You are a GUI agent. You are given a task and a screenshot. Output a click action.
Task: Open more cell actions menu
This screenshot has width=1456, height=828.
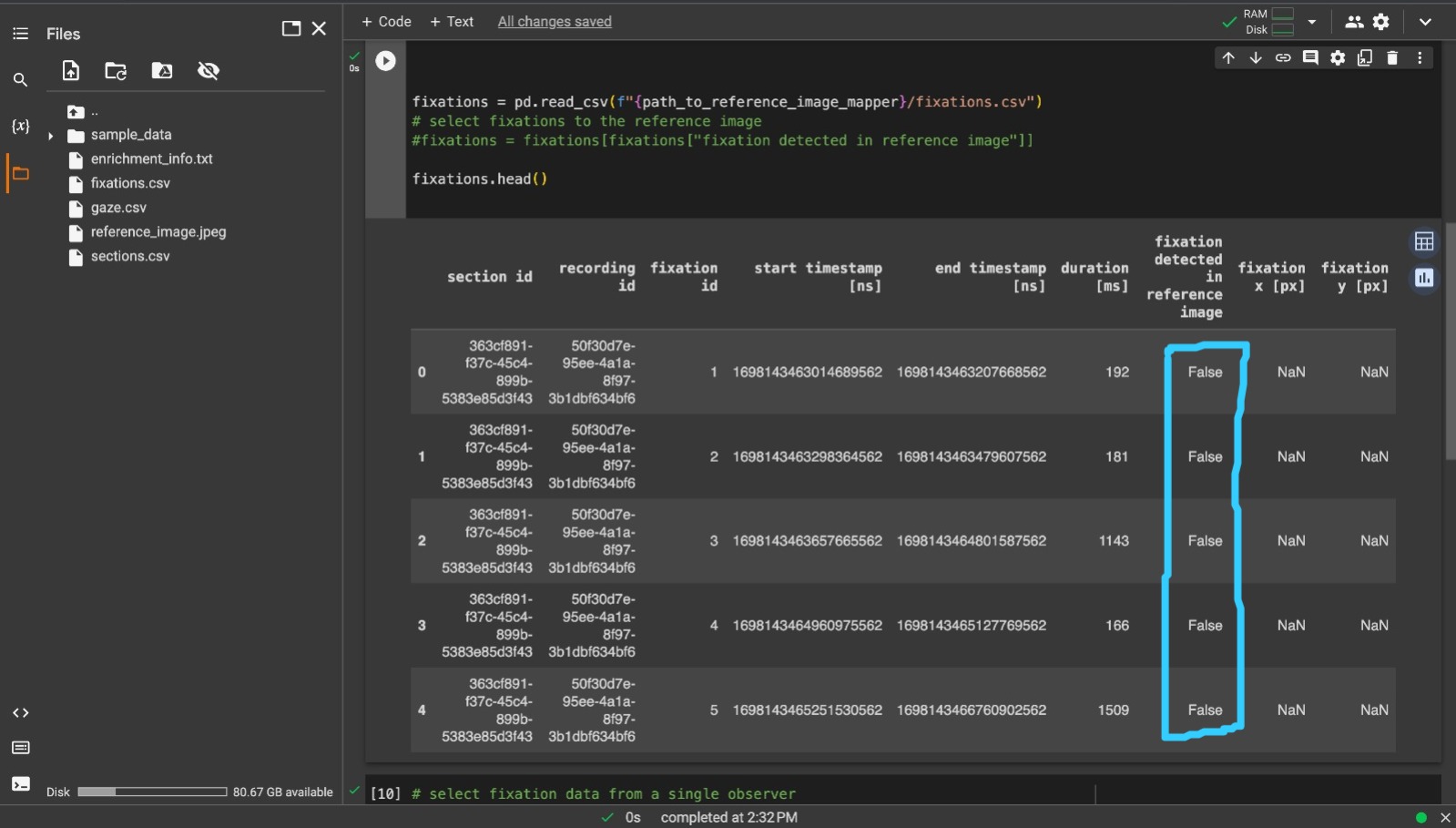(1420, 58)
